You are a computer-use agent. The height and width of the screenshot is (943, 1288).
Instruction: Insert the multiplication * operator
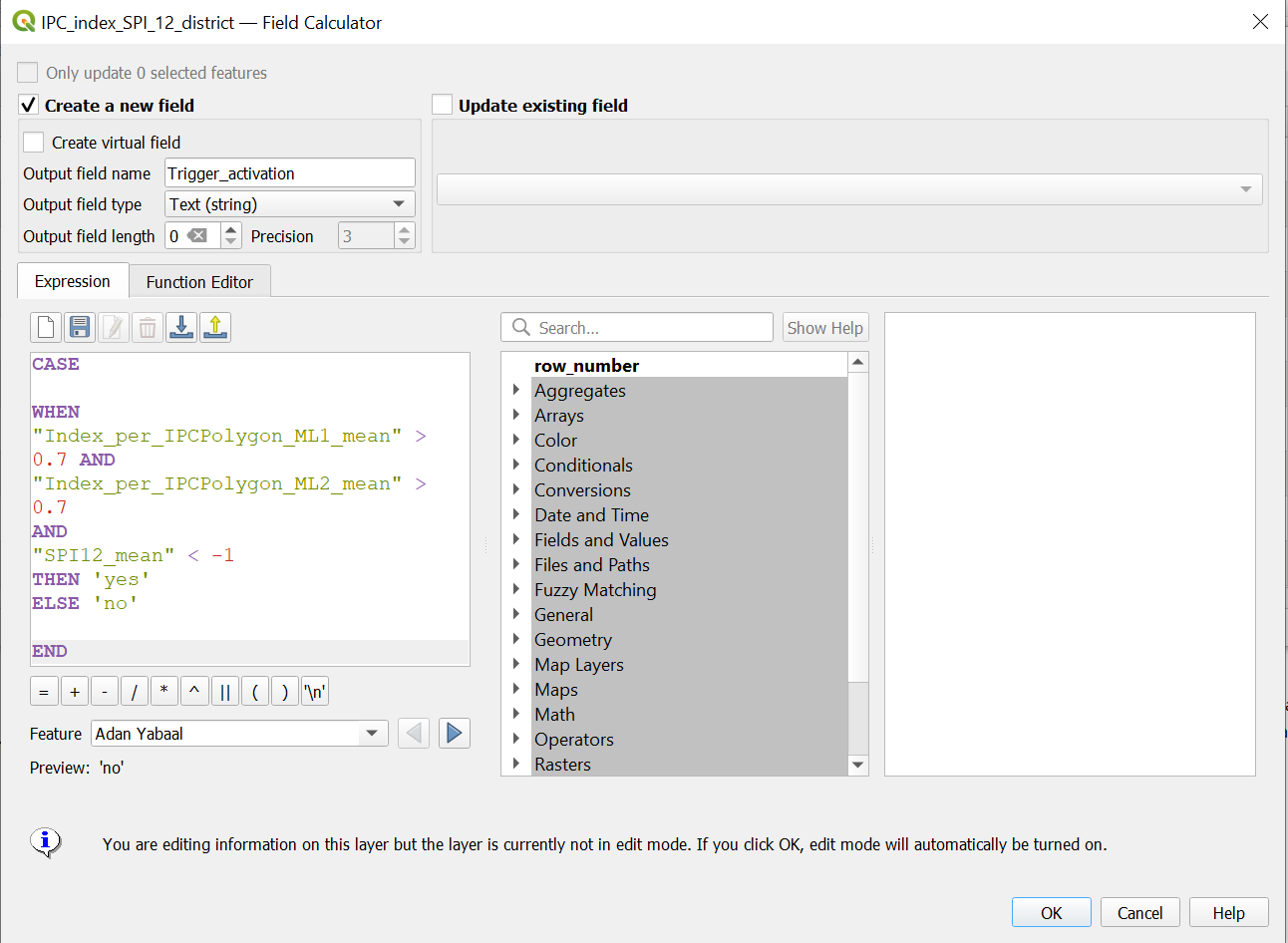[x=164, y=692]
